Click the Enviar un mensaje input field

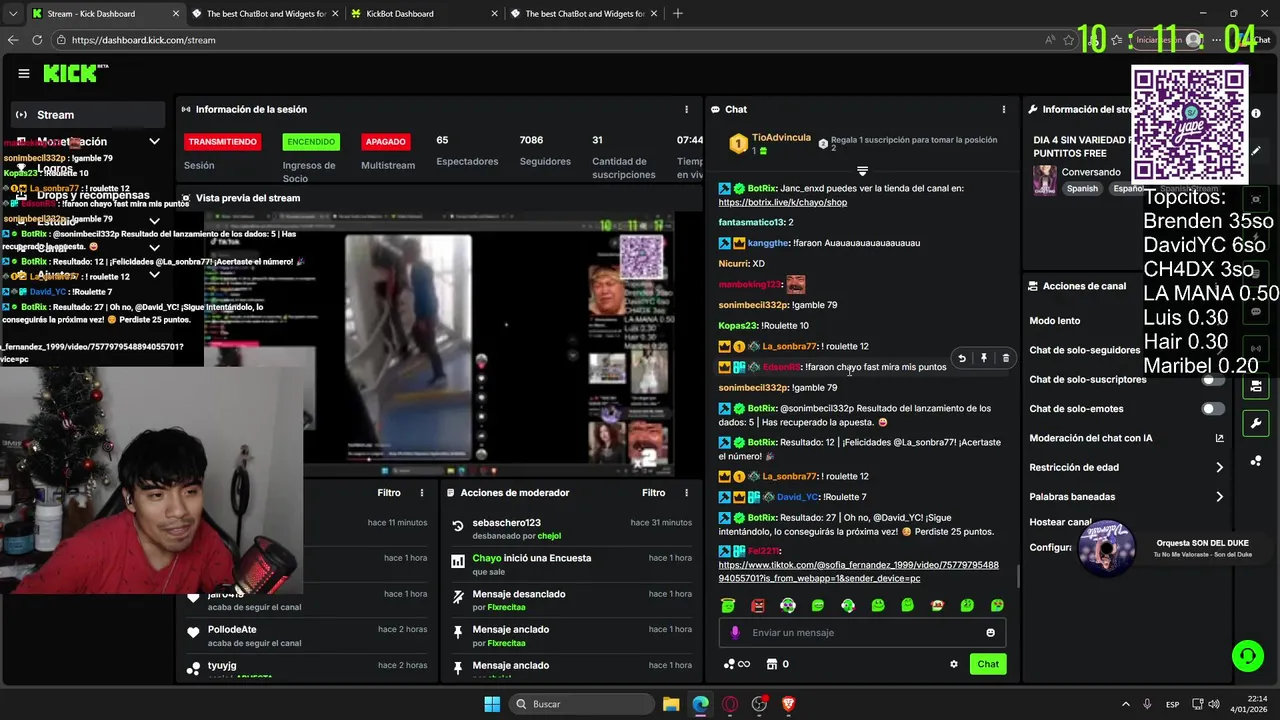point(862,632)
